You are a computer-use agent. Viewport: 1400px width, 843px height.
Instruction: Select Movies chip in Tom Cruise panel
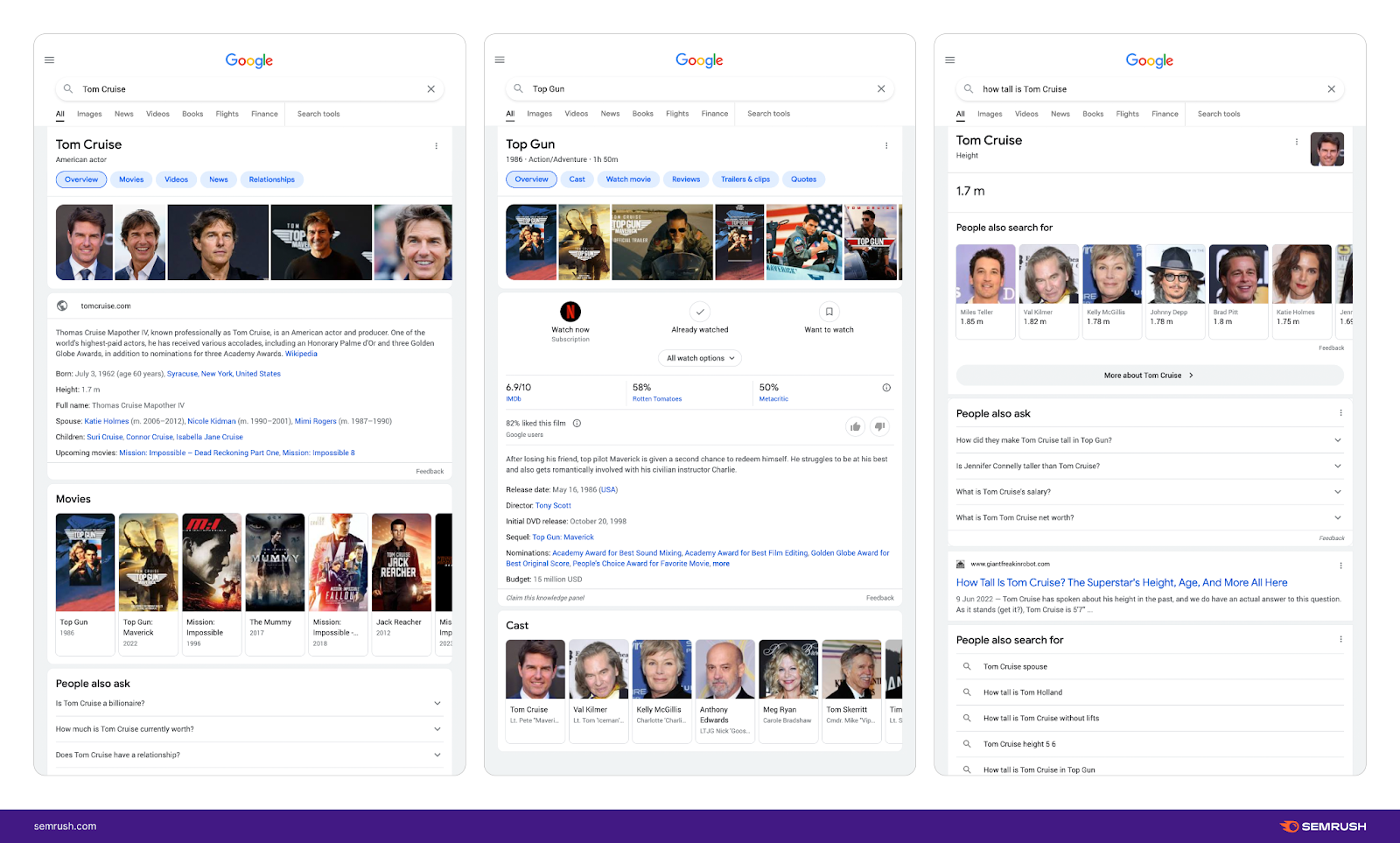coord(131,179)
